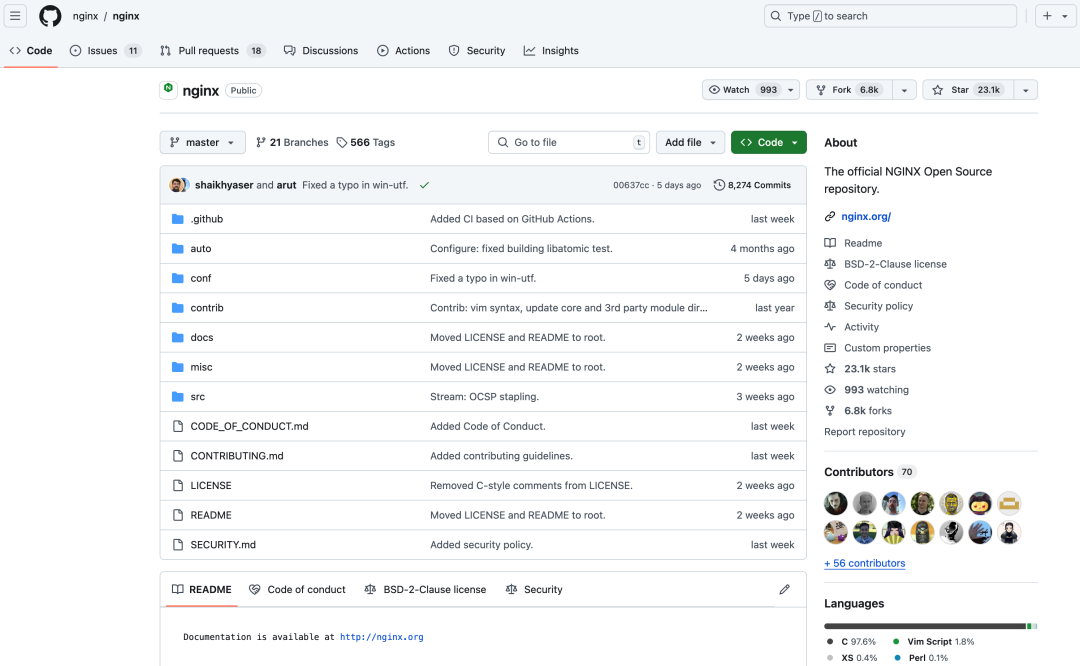This screenshot has width=1080, height=666.
Task: Click the pencil edit README icon
Action: 785,590
